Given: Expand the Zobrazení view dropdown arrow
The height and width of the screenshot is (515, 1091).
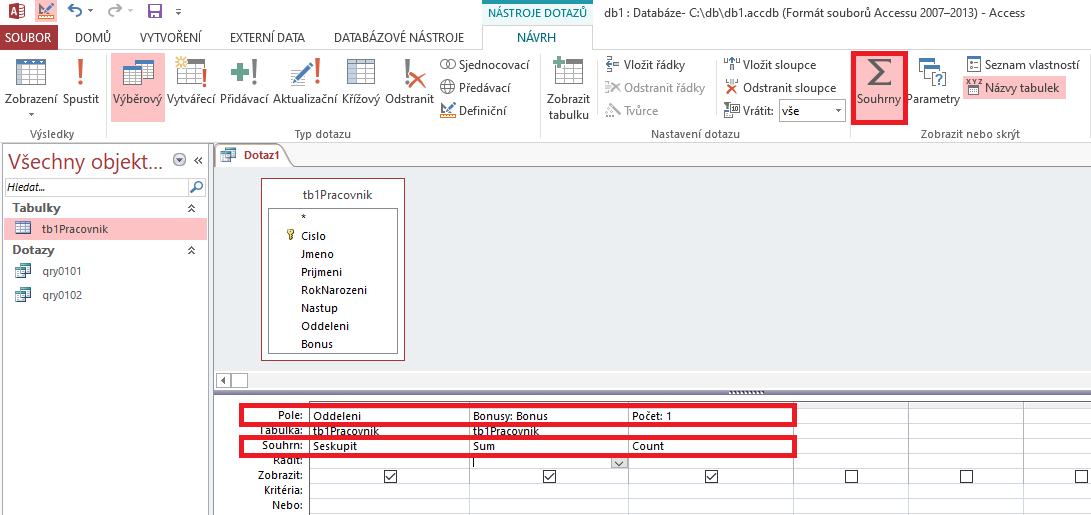Looking at the screenshot, I should 30,114.
